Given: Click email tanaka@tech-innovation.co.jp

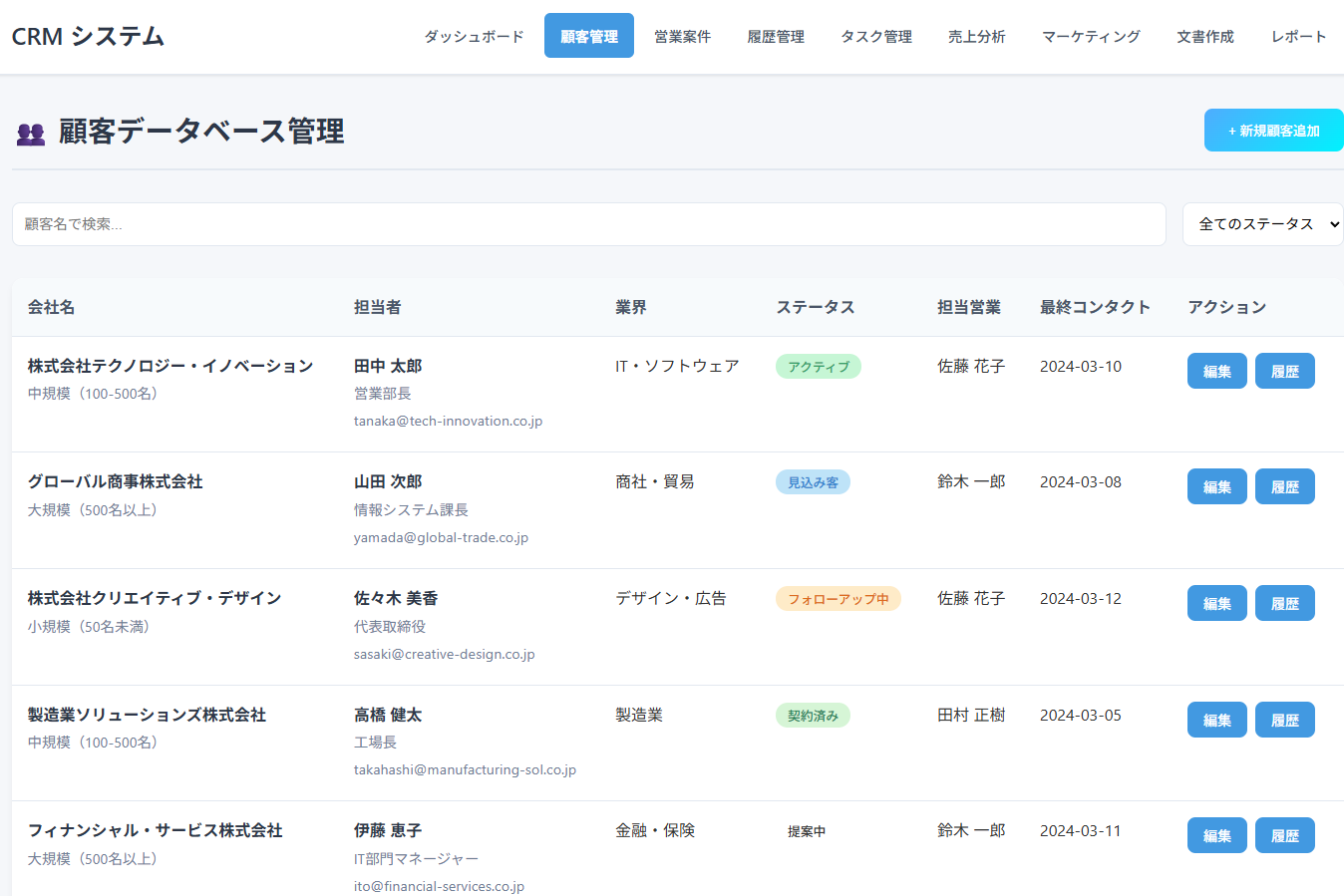Looking at the screenshot, I should [x=448, y=422].
